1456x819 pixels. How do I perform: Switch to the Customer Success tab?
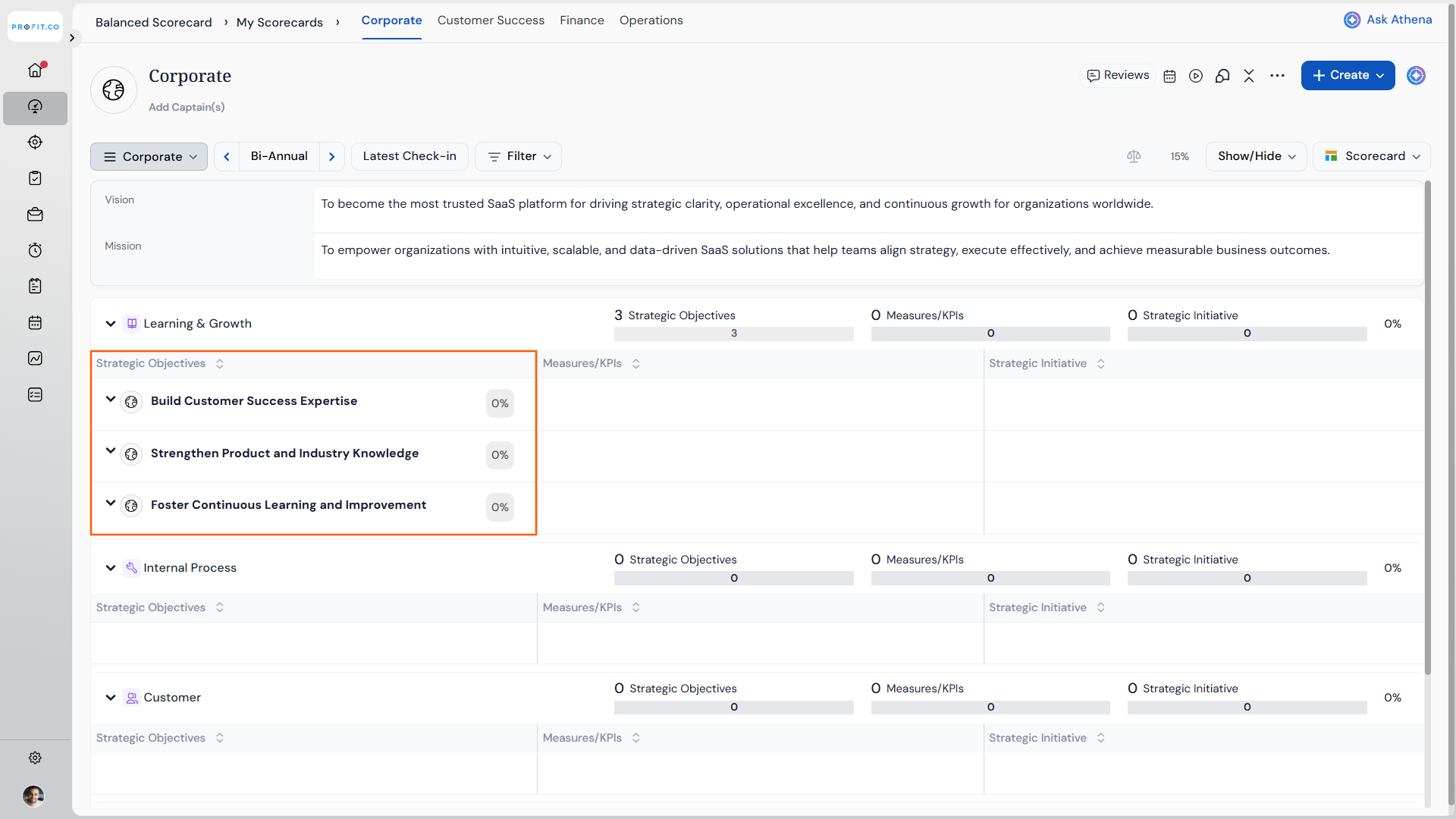click(491, 20)
